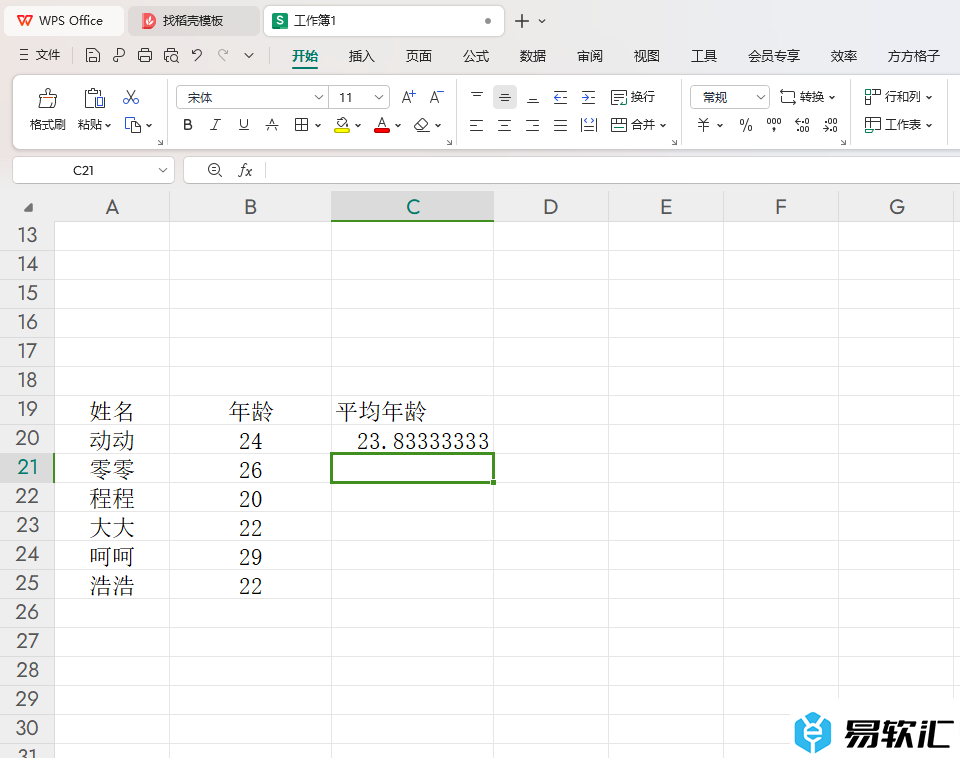Click the Print icon
Viewport: 960px width, 758px height.
coord(144,56)
